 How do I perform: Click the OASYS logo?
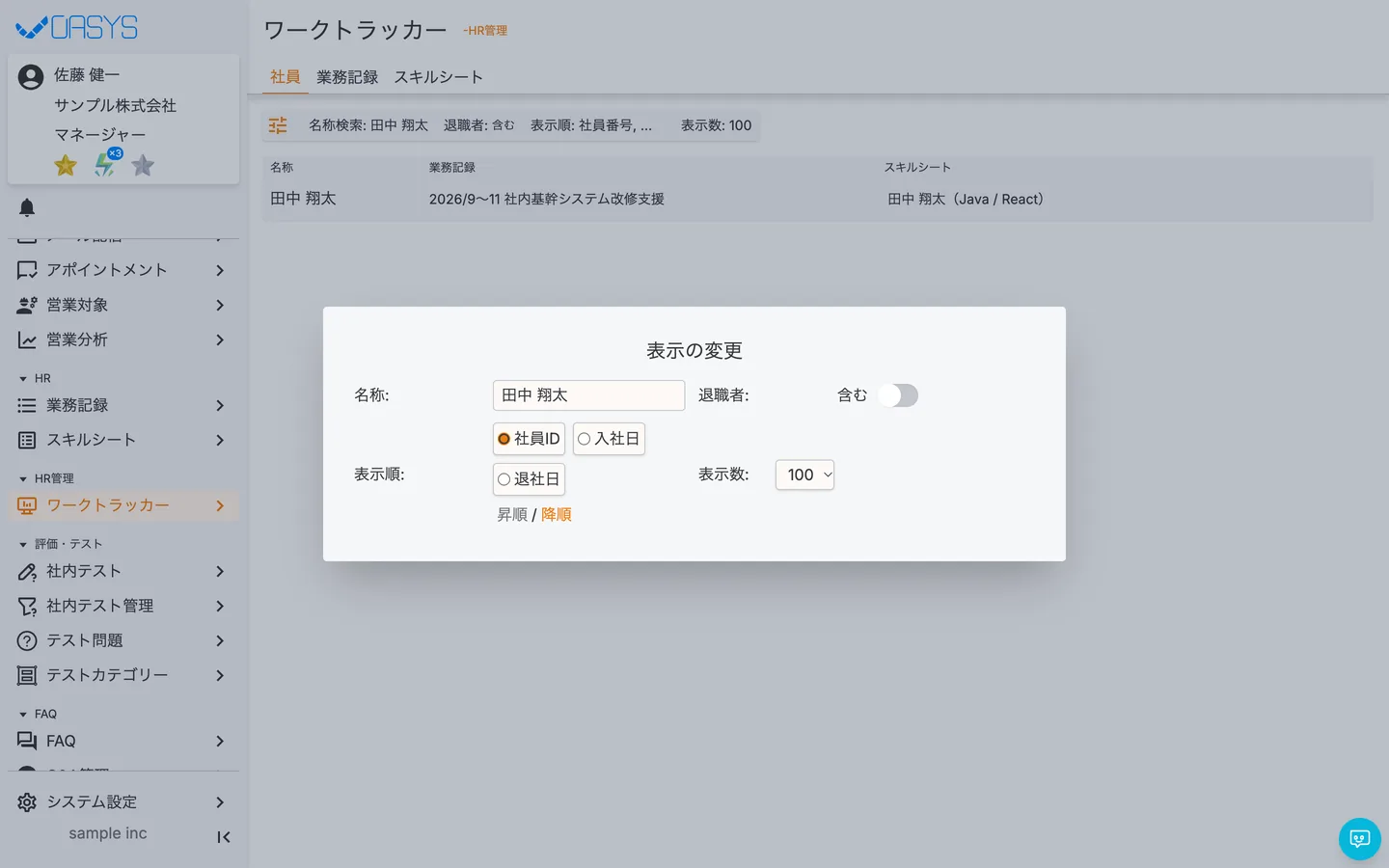click(77, 27)
